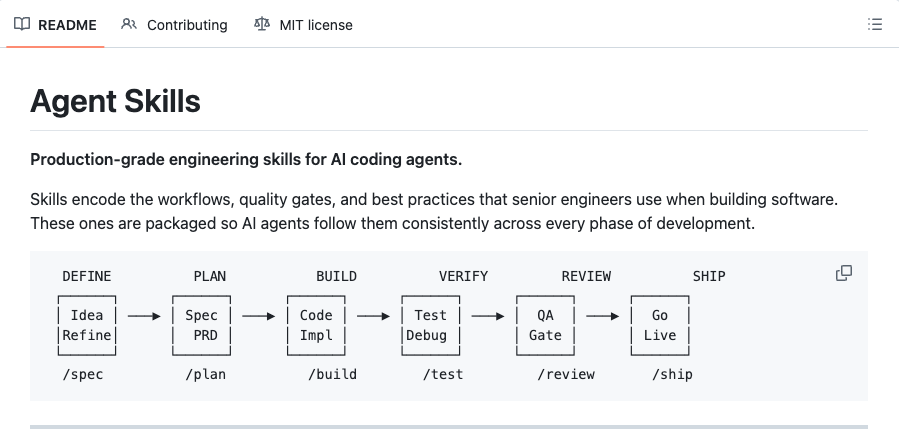Viewport: 899px width, 436px height.
Task: Switch to the README tab label
Action: [67, 25]
